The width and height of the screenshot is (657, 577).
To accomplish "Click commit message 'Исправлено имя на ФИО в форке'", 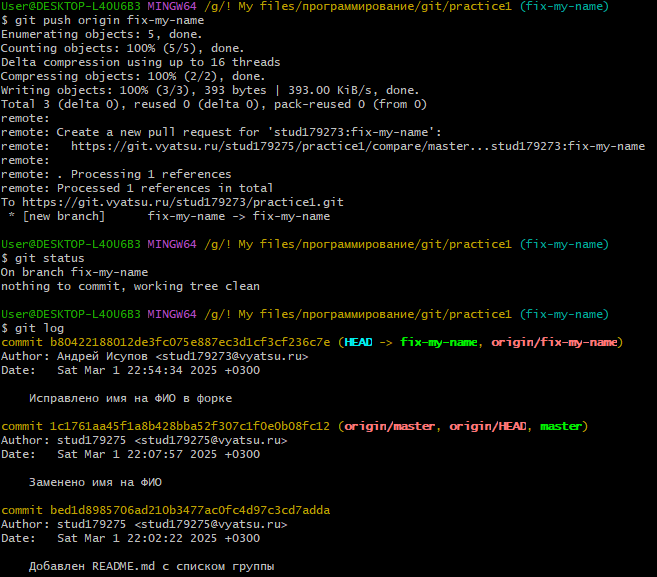I will (128, 398).
